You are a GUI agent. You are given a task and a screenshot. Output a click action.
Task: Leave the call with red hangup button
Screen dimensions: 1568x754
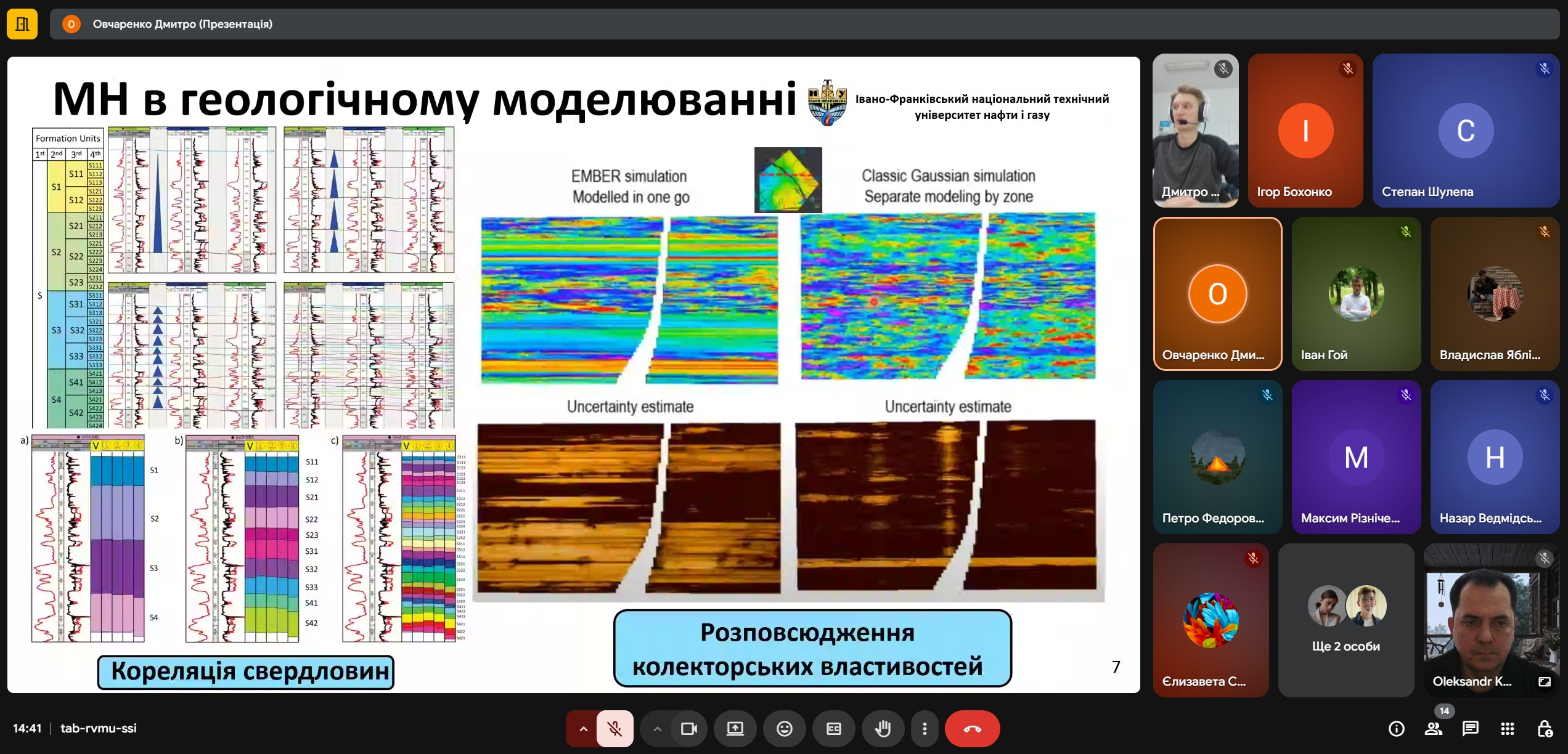[972, 729]
